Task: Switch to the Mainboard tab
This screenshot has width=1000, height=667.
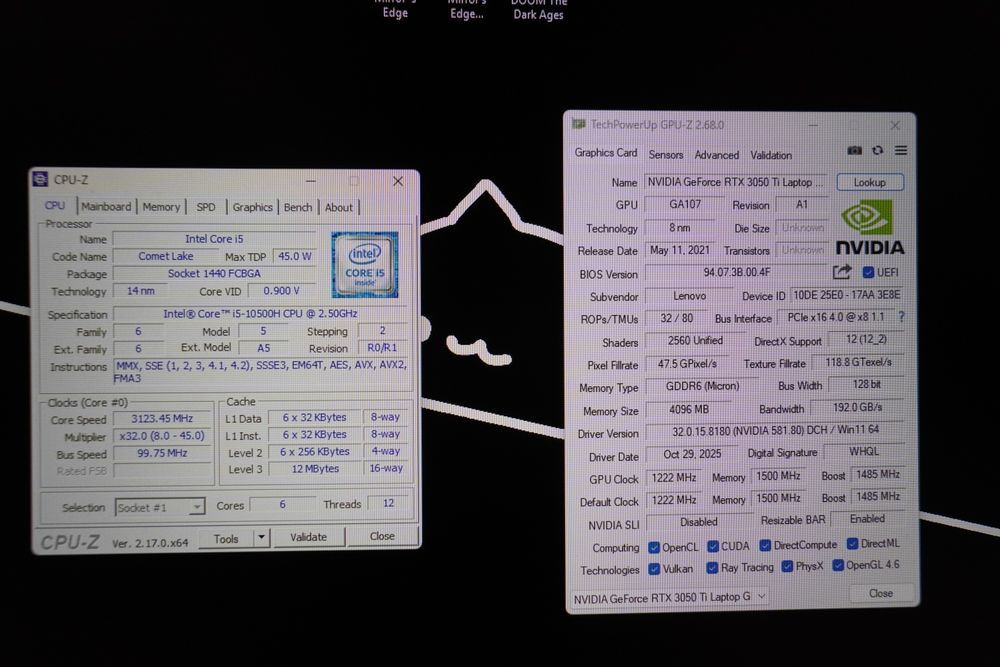Action: (106, 207)
